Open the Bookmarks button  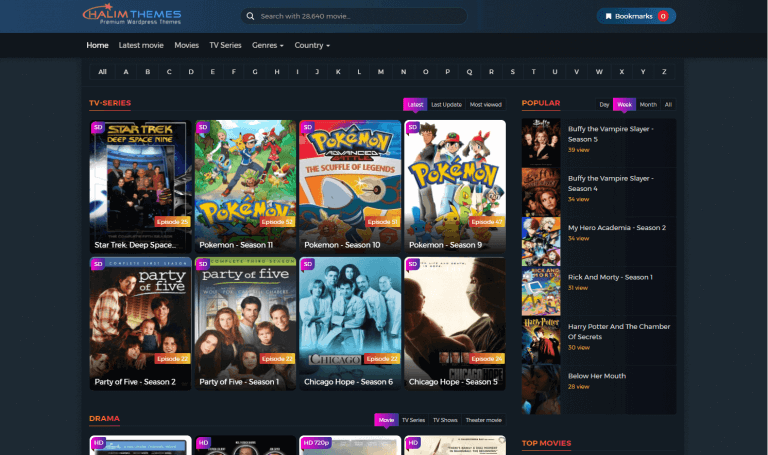tap(636, 16)
